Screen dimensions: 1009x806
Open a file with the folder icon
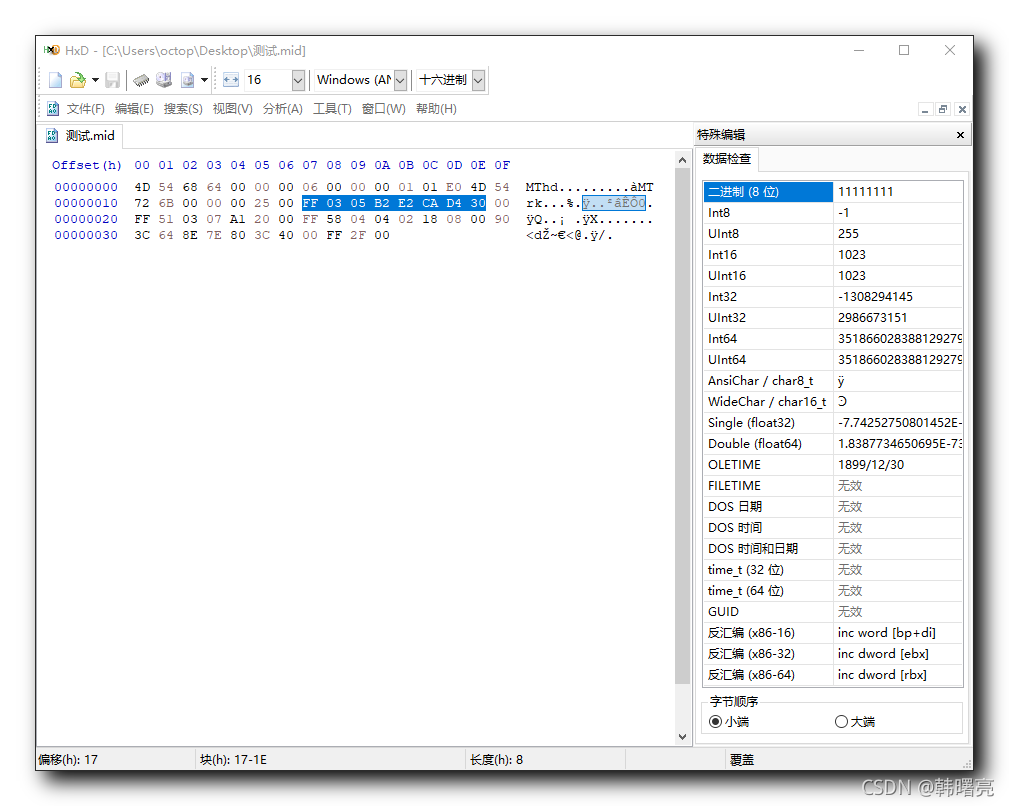point(77,80)
